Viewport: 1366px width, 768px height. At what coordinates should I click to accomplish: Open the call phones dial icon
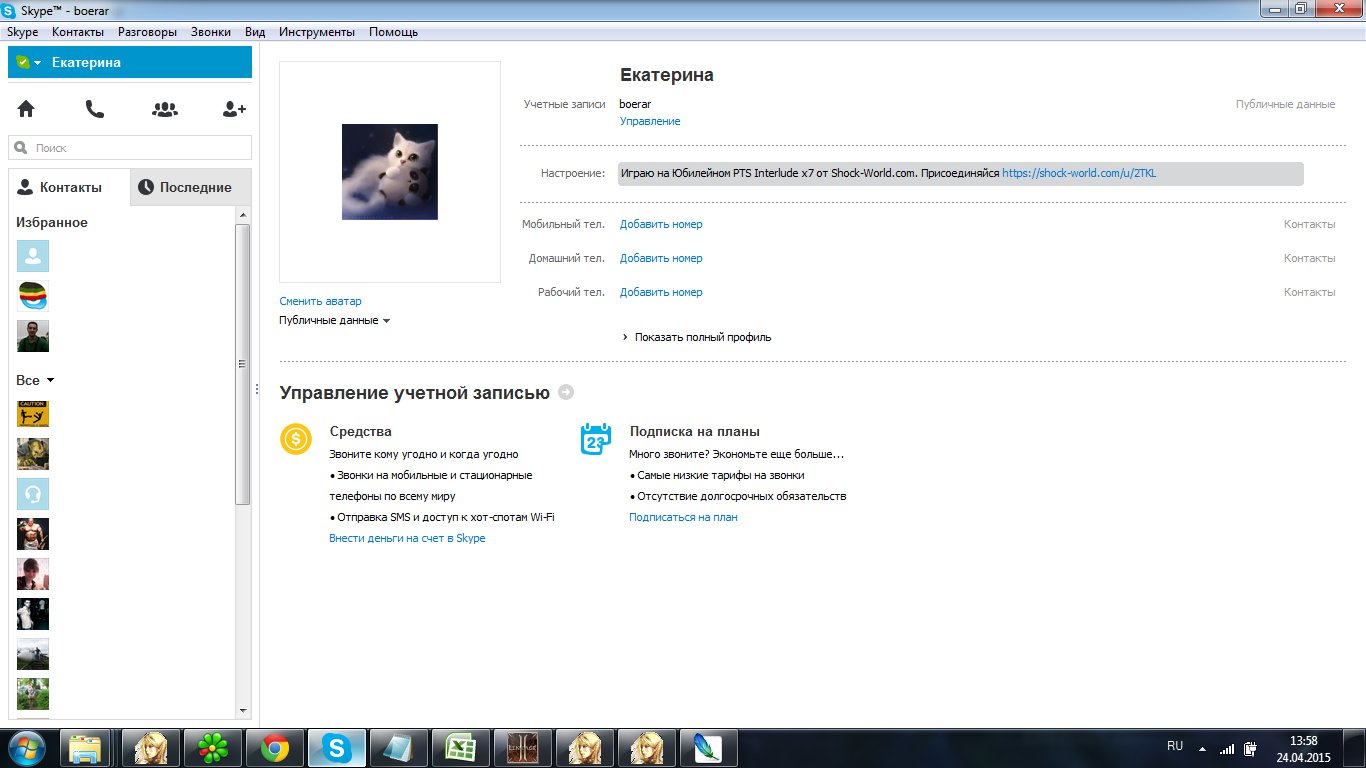pos(95,109)
